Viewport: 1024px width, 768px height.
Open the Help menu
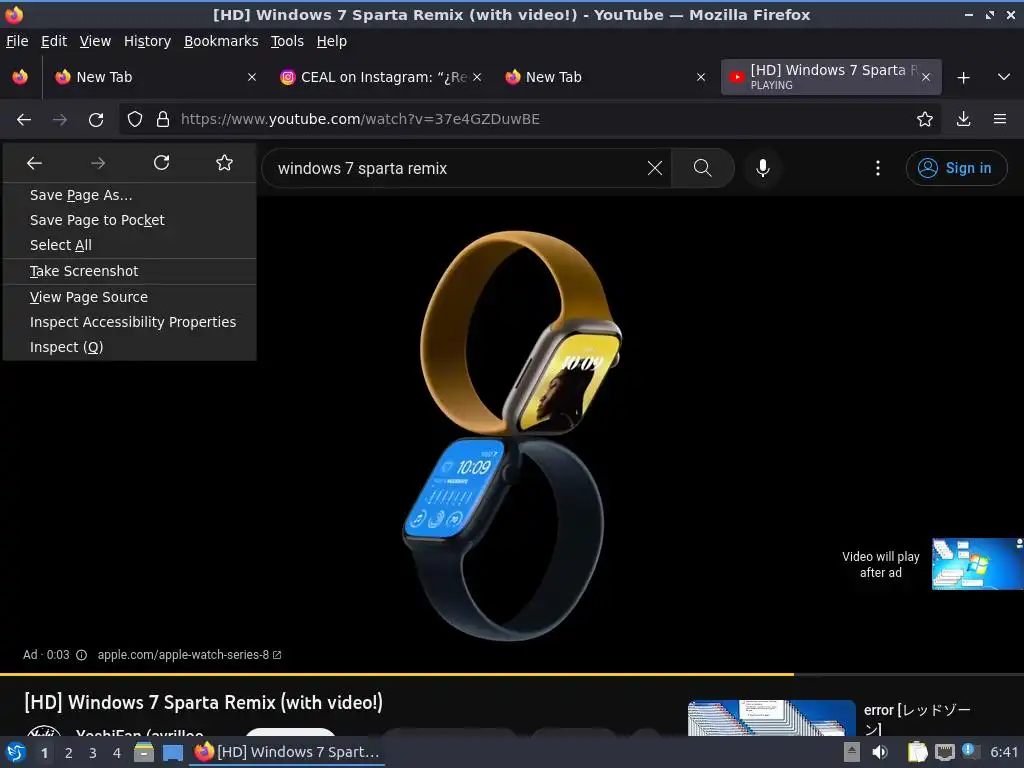332,41
